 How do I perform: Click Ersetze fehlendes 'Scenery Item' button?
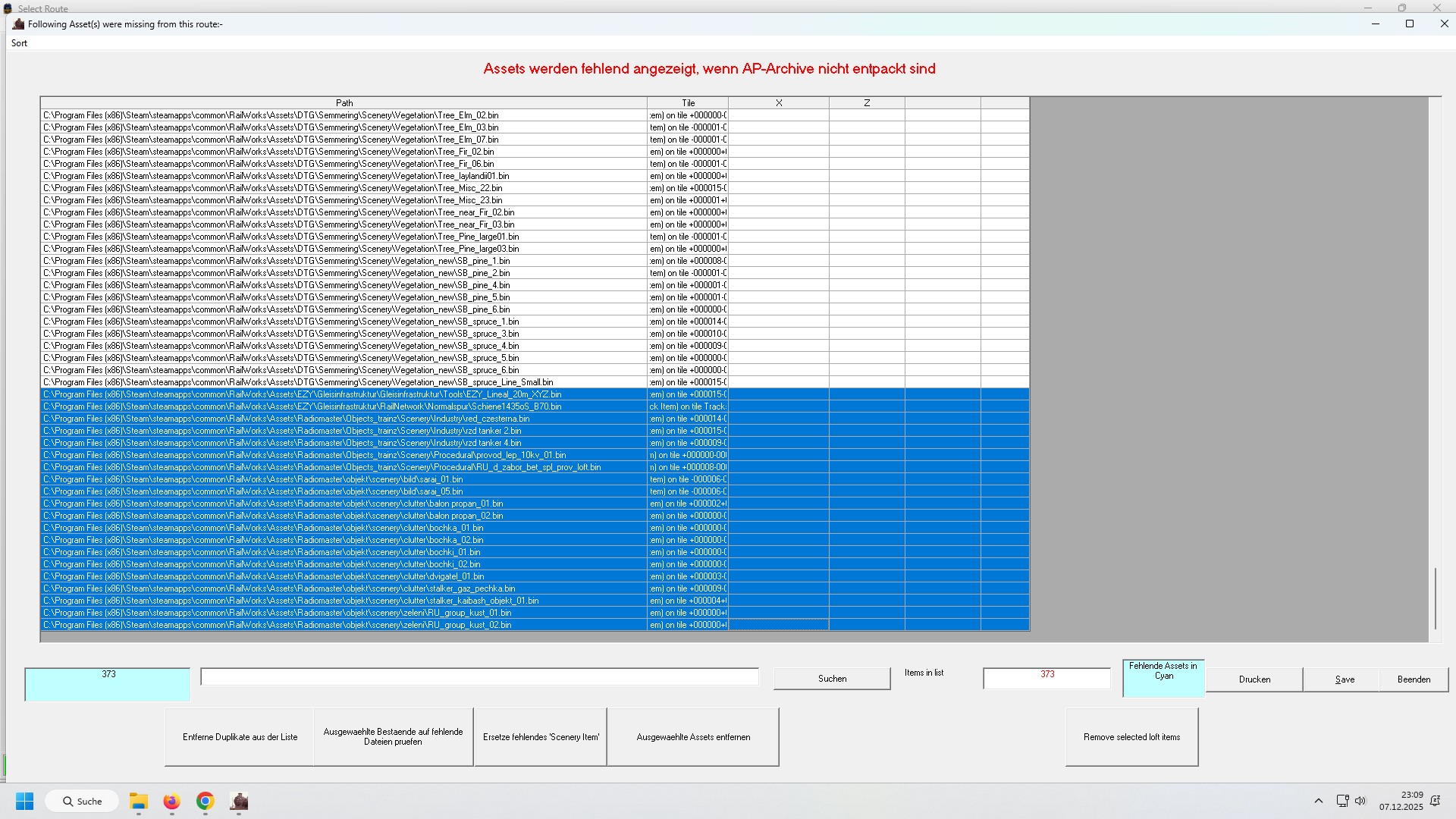tap(541, 737)
